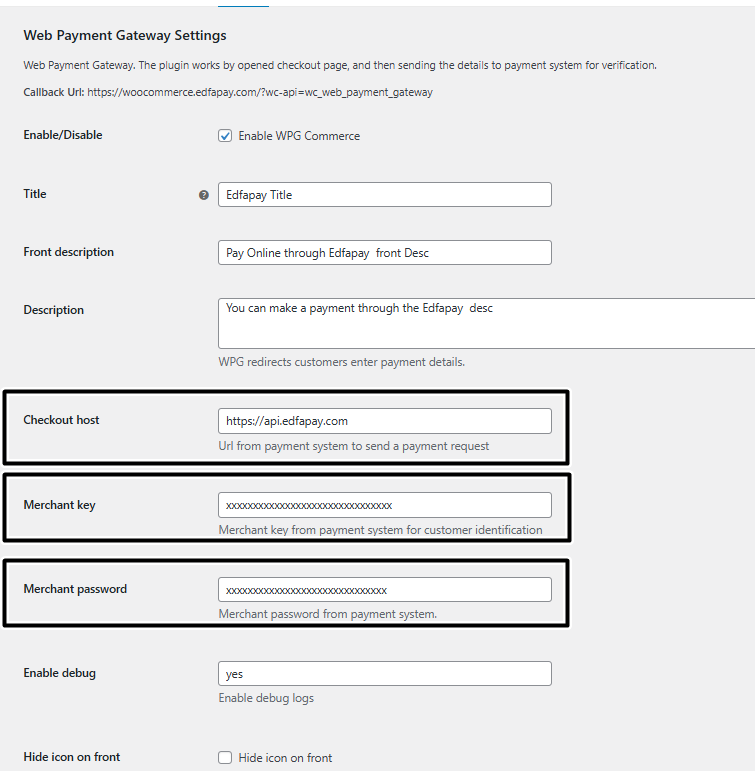Screen dimensions: 755x771
Task: Click the Enable debug label
Action: coord(59,673)
